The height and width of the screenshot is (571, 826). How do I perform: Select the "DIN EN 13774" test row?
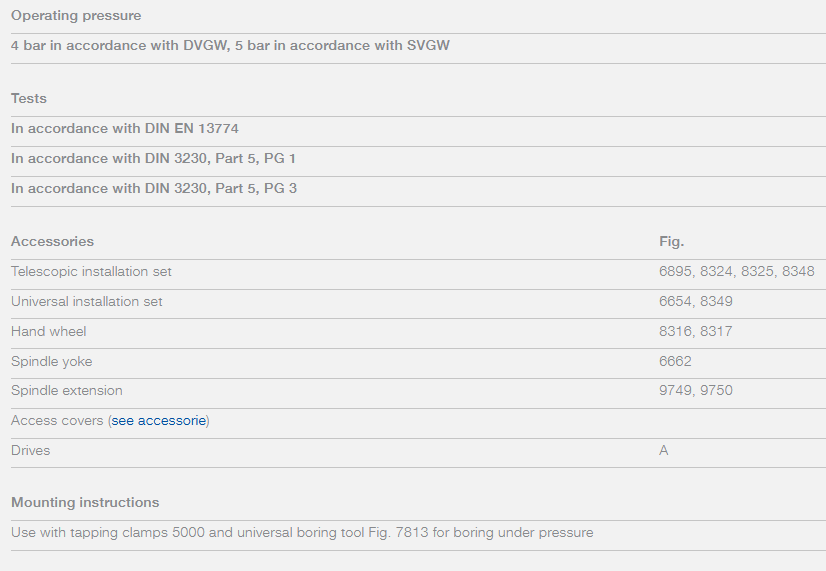(125, 129)
